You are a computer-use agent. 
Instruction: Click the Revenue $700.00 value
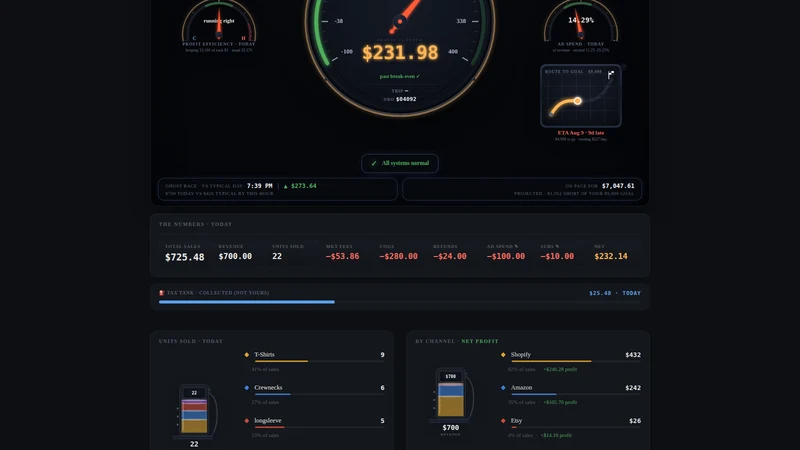click(x=235, y=256)
